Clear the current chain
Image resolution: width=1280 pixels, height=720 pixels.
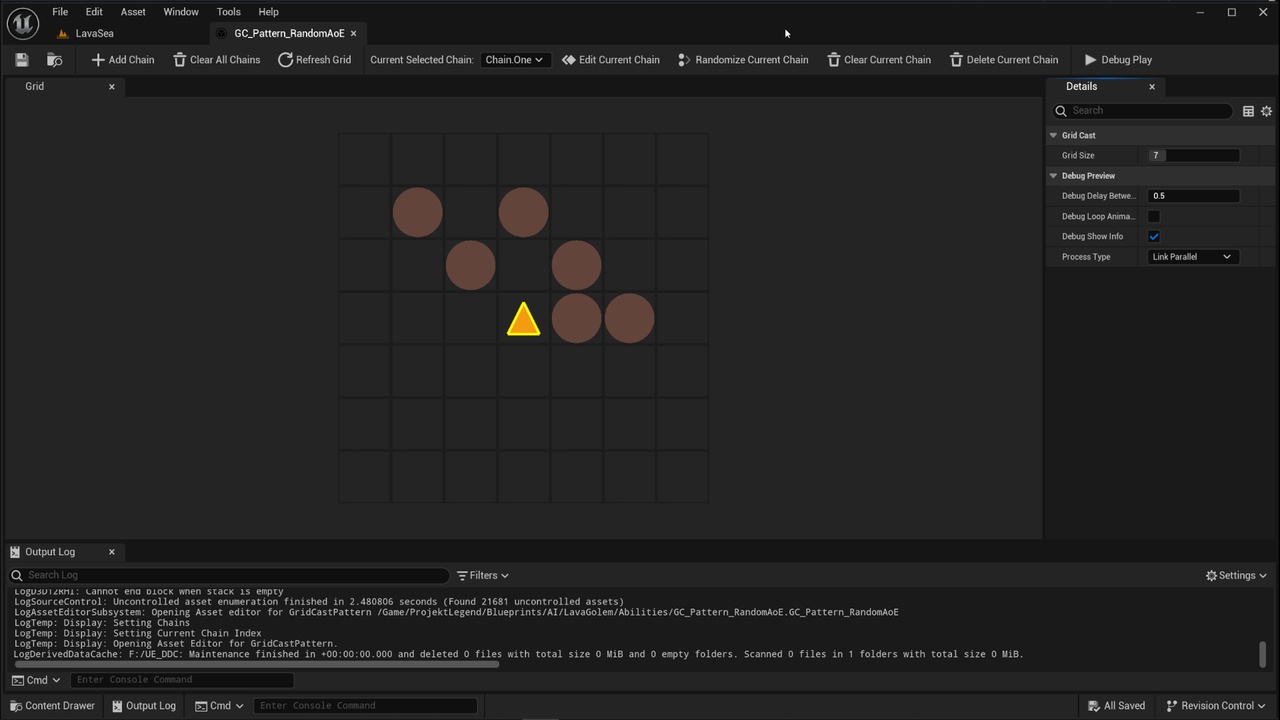(879, 60)
